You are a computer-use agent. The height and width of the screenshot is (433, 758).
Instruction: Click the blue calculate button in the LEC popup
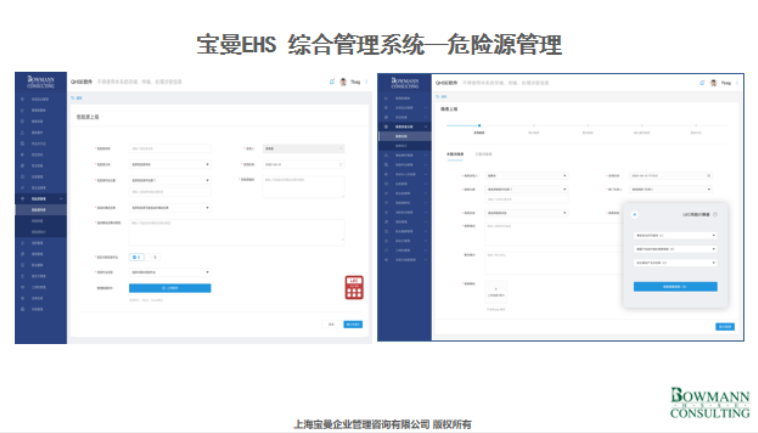(675, 287)
